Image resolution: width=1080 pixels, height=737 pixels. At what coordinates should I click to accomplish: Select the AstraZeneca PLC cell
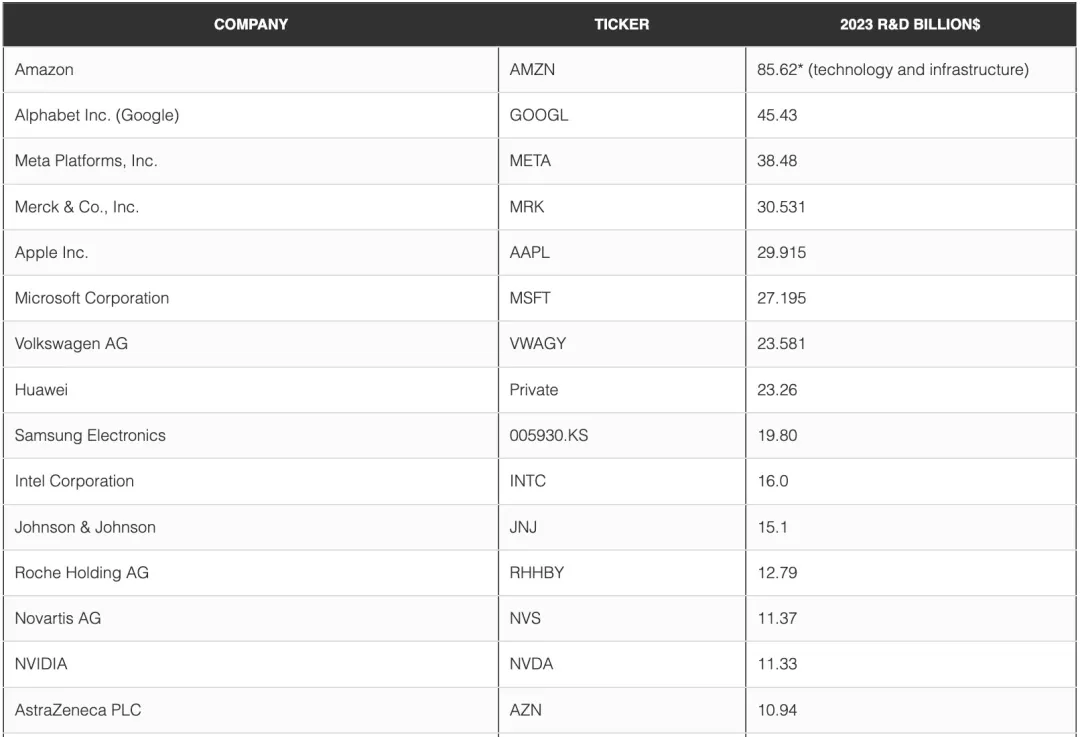point(251,710)
